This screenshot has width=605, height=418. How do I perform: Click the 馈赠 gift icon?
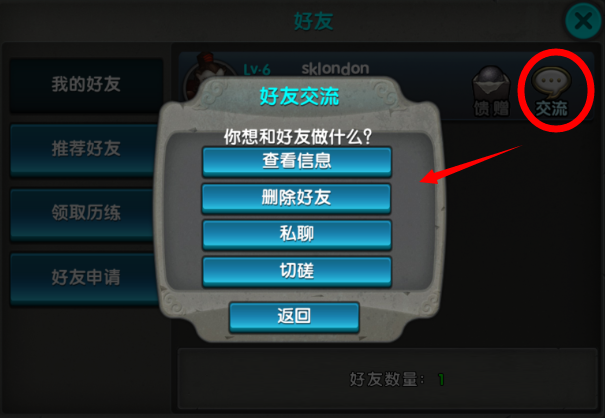(491, 92)
